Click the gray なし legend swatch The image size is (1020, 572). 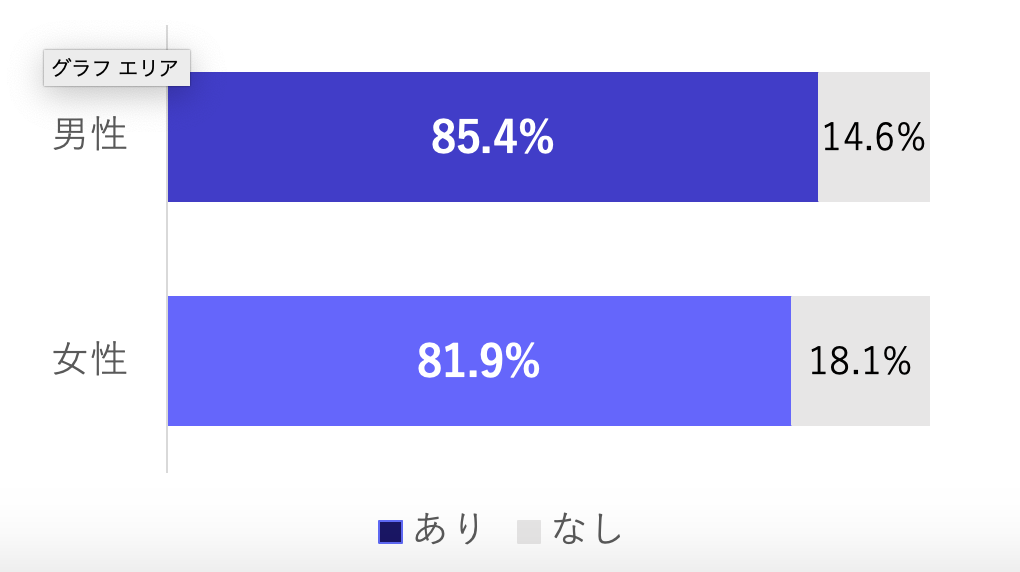529,532
